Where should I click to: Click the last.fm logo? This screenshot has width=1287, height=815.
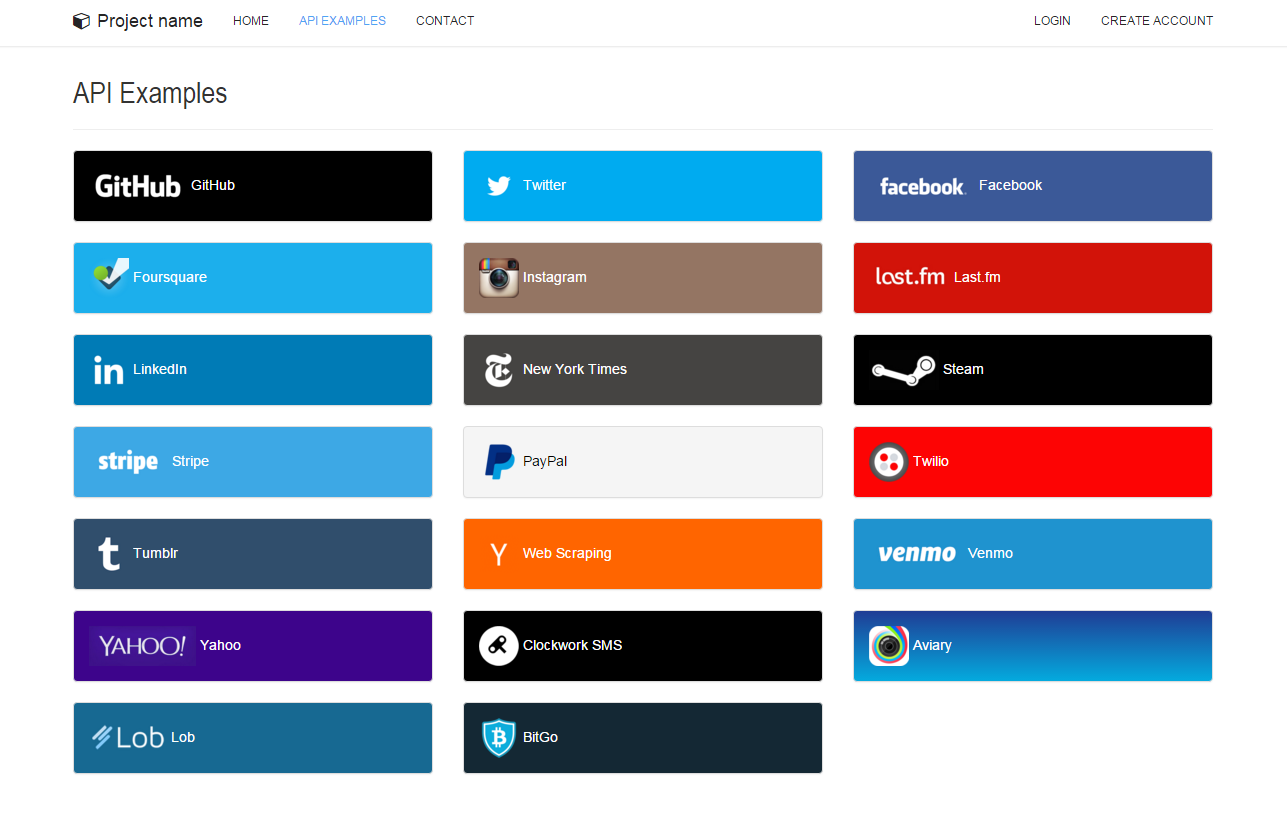[910, 276]
